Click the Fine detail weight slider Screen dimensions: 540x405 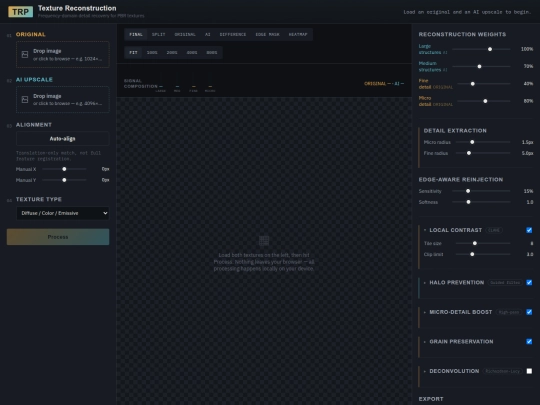click(484, 84)
